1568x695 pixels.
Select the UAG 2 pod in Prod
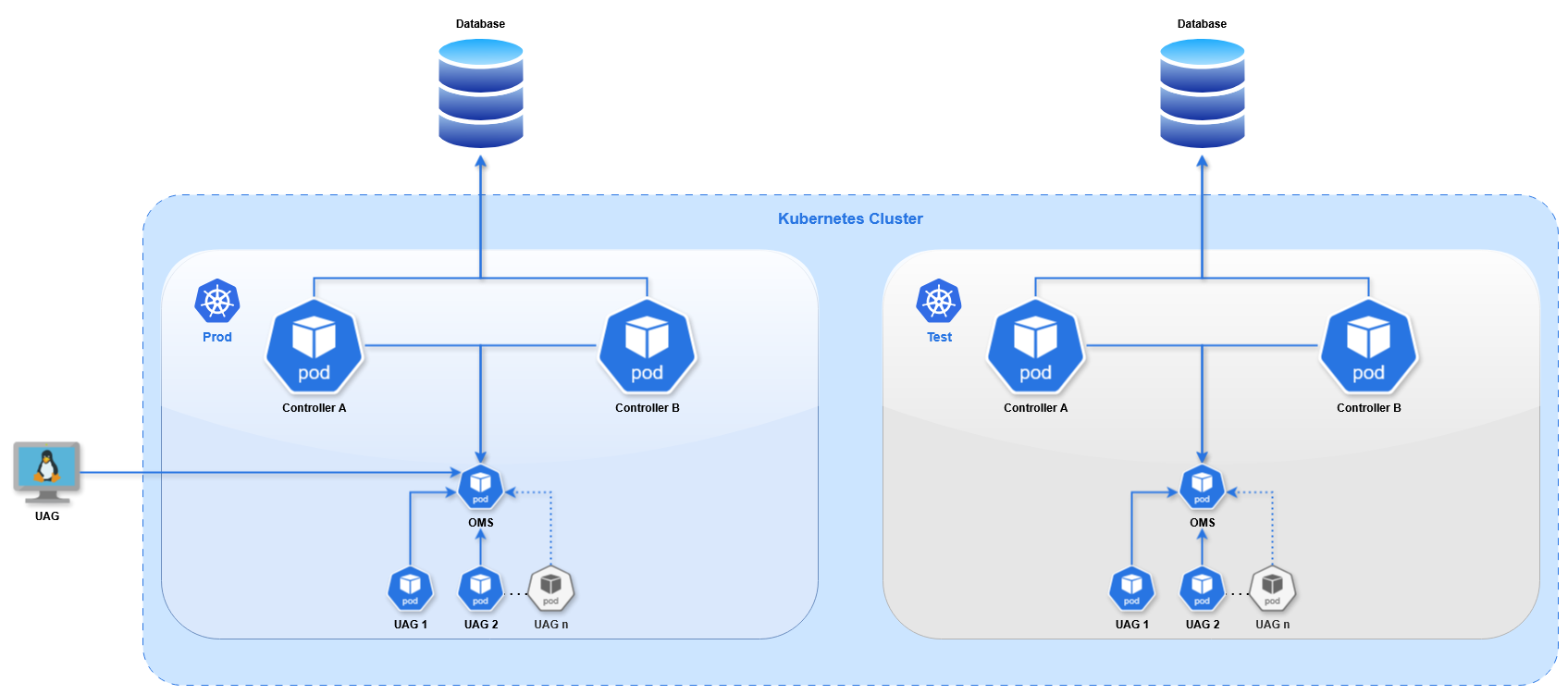tap(480, 589)
